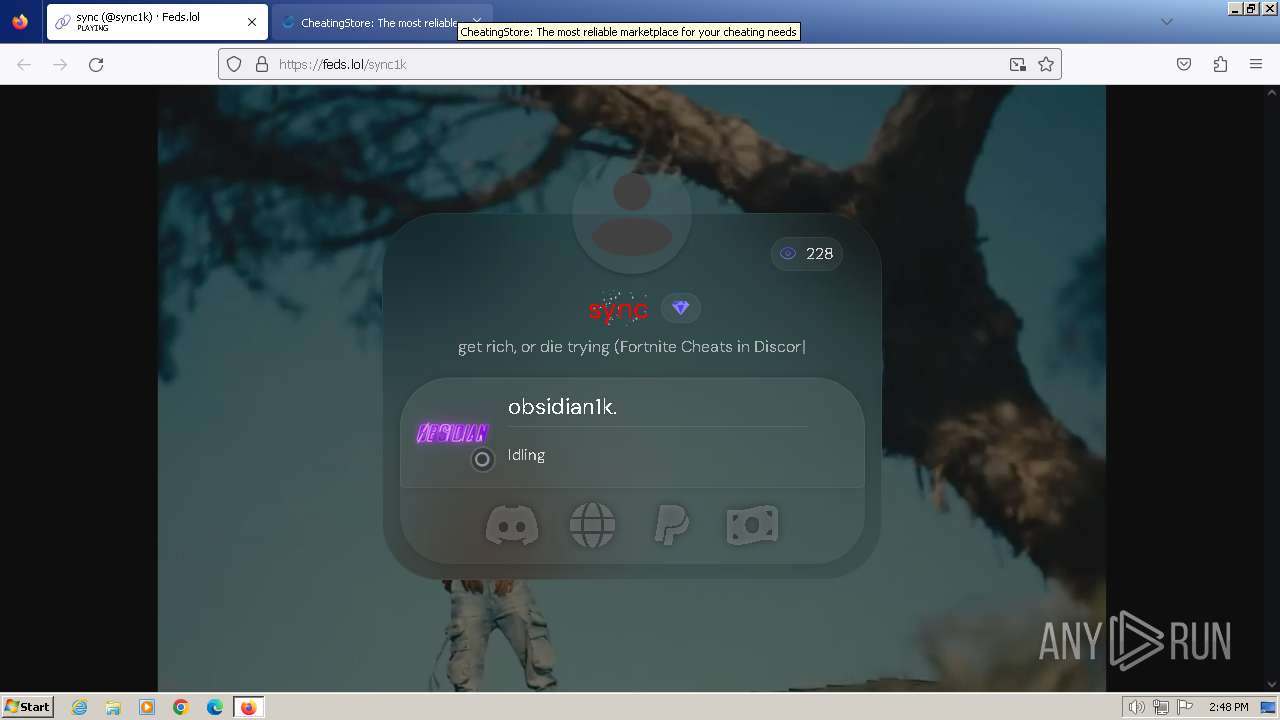This screenshot has width=1280, height=720.
Task: Focus the URL address bar
Action: 640,64
